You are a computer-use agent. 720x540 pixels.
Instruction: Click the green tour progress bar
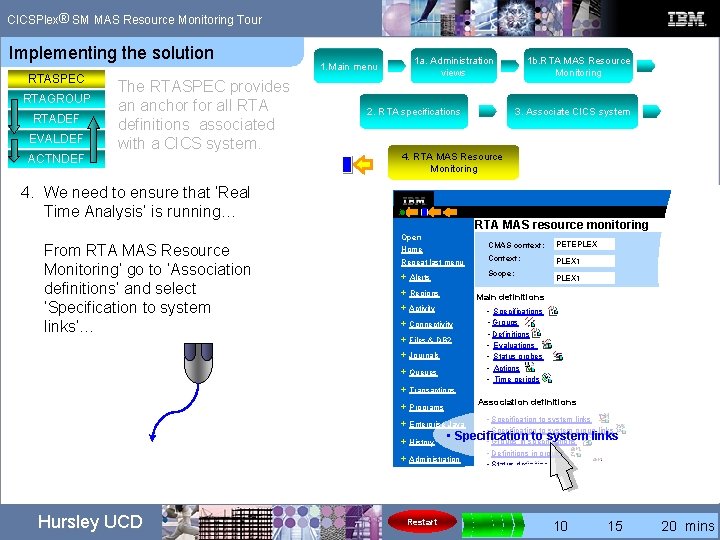coord(492,525)
